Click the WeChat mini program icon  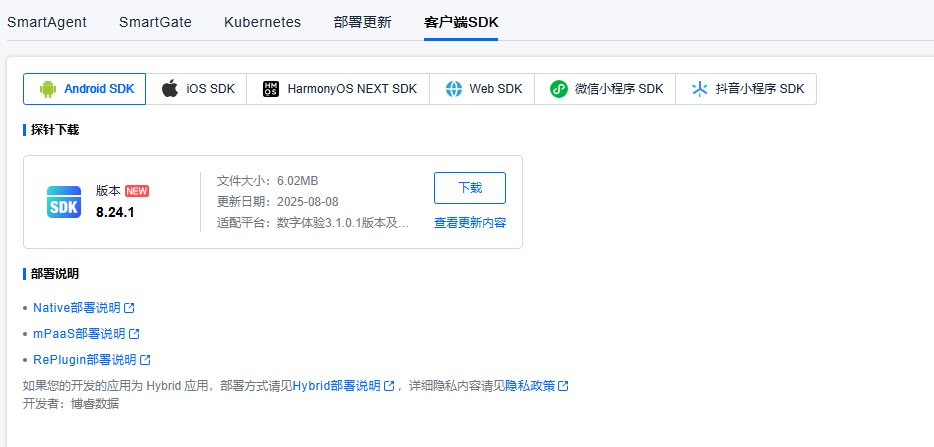pos(559,89)
